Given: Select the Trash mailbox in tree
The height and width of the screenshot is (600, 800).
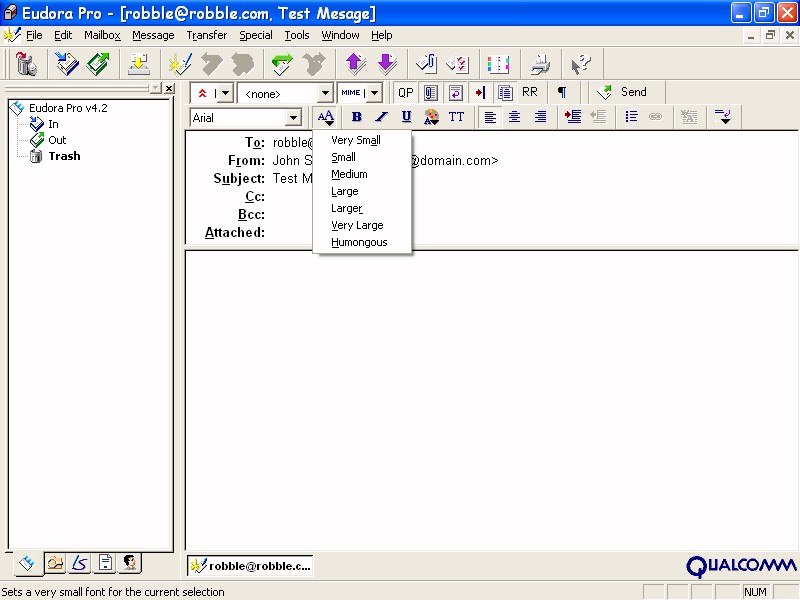Looking at the screenshot, I should pyautogui.click(x=64, y=156).
